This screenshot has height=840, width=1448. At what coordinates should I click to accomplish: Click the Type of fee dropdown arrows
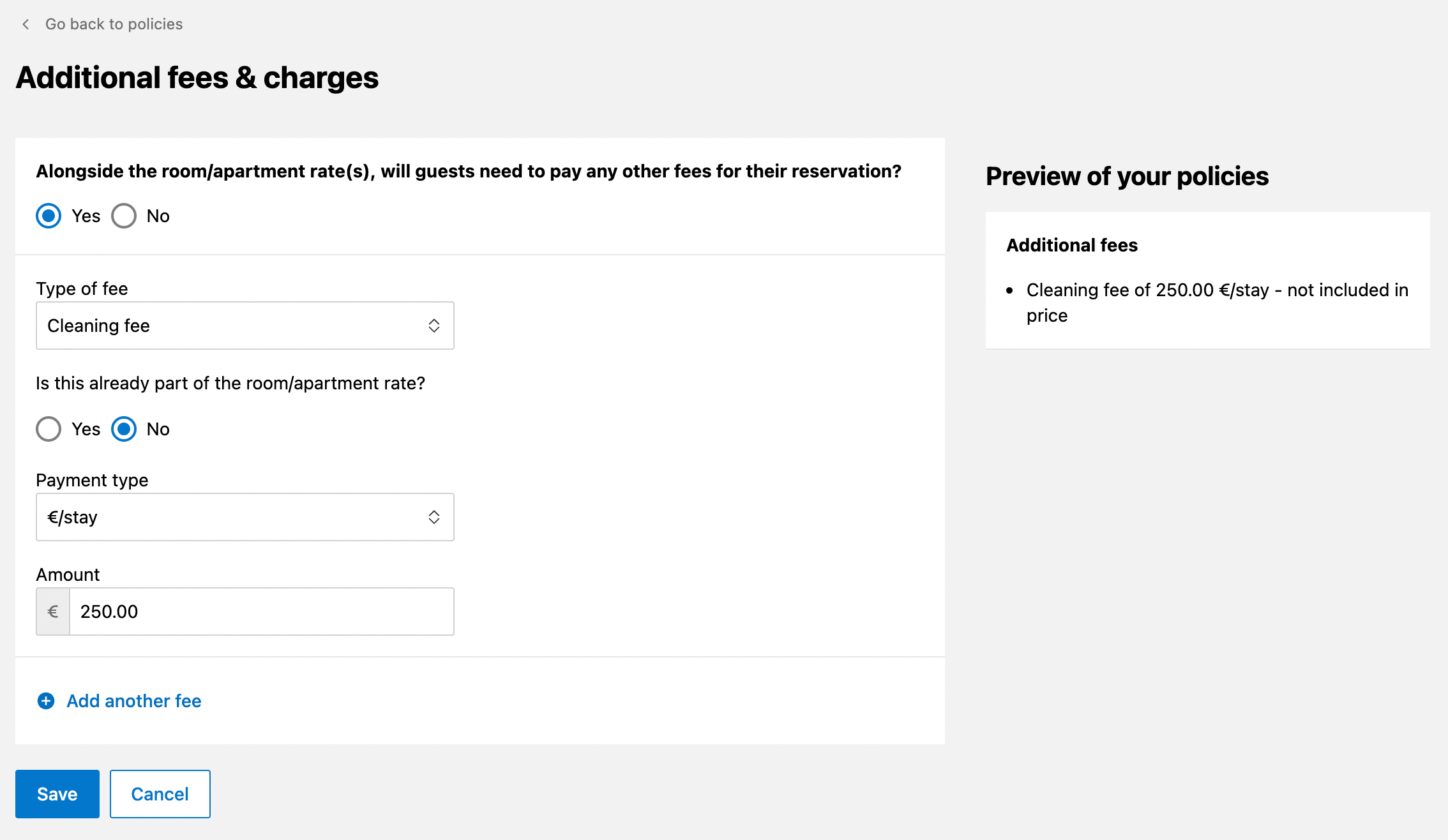(x=434, y=326)
